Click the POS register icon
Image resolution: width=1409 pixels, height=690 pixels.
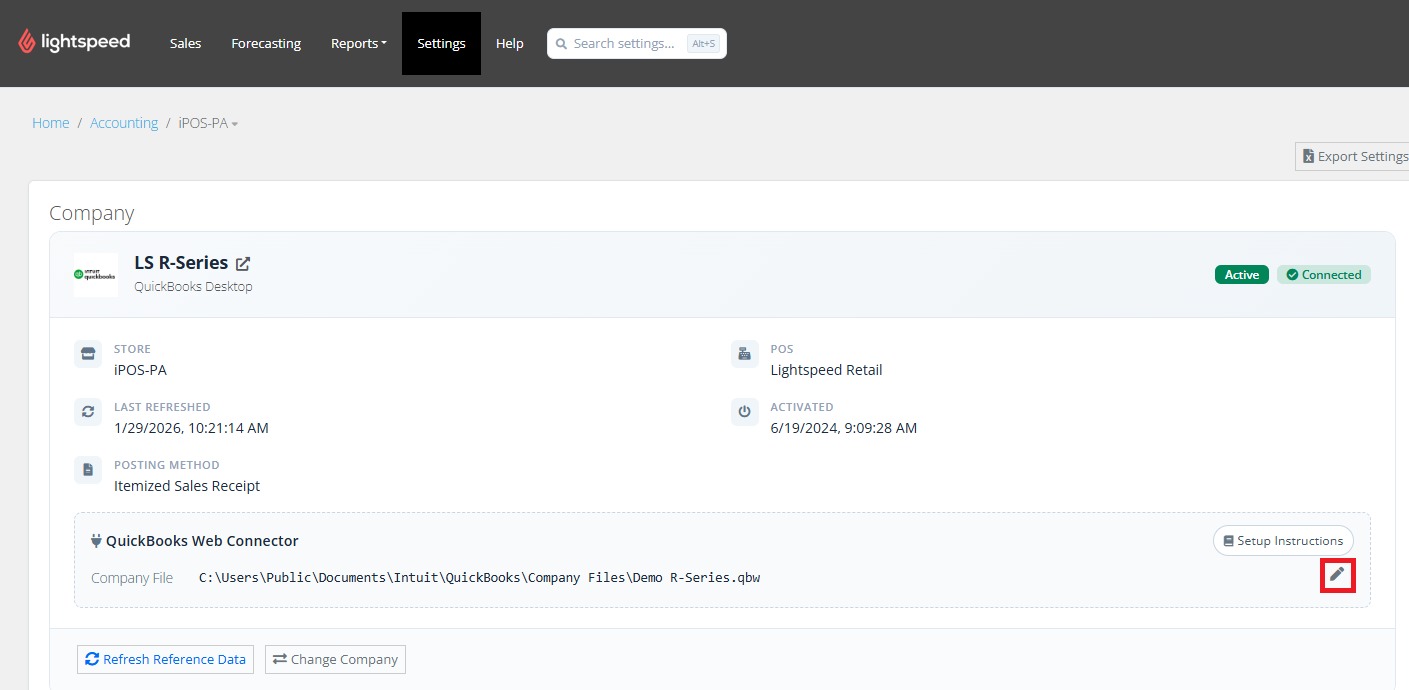pyautogui.click(x=744, y=354)
